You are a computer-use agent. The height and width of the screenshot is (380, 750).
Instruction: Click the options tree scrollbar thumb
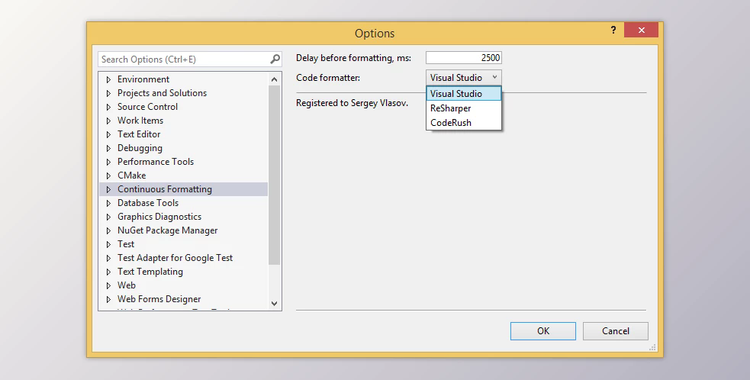274,175
